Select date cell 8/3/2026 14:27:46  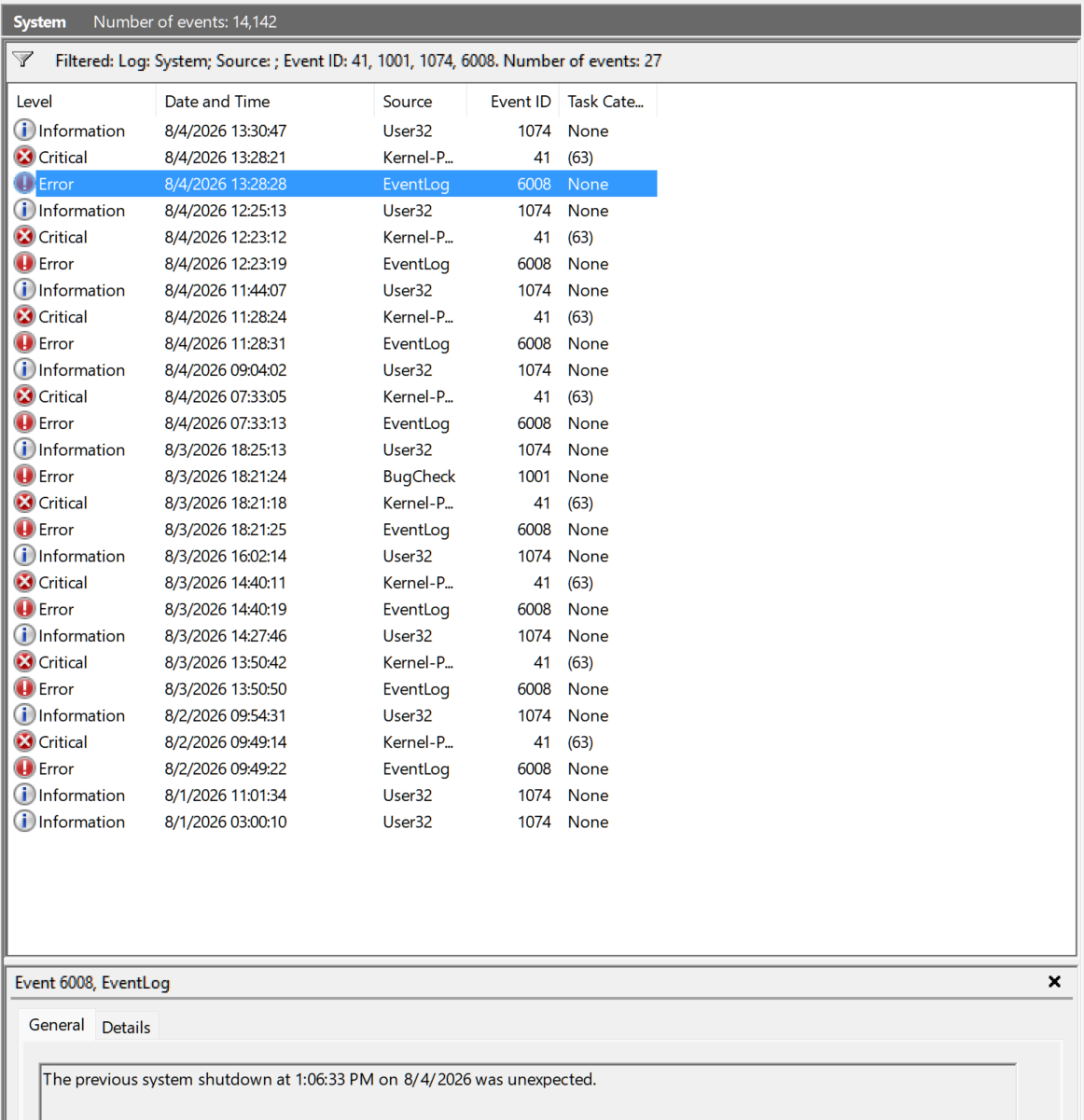pos(226,635)
